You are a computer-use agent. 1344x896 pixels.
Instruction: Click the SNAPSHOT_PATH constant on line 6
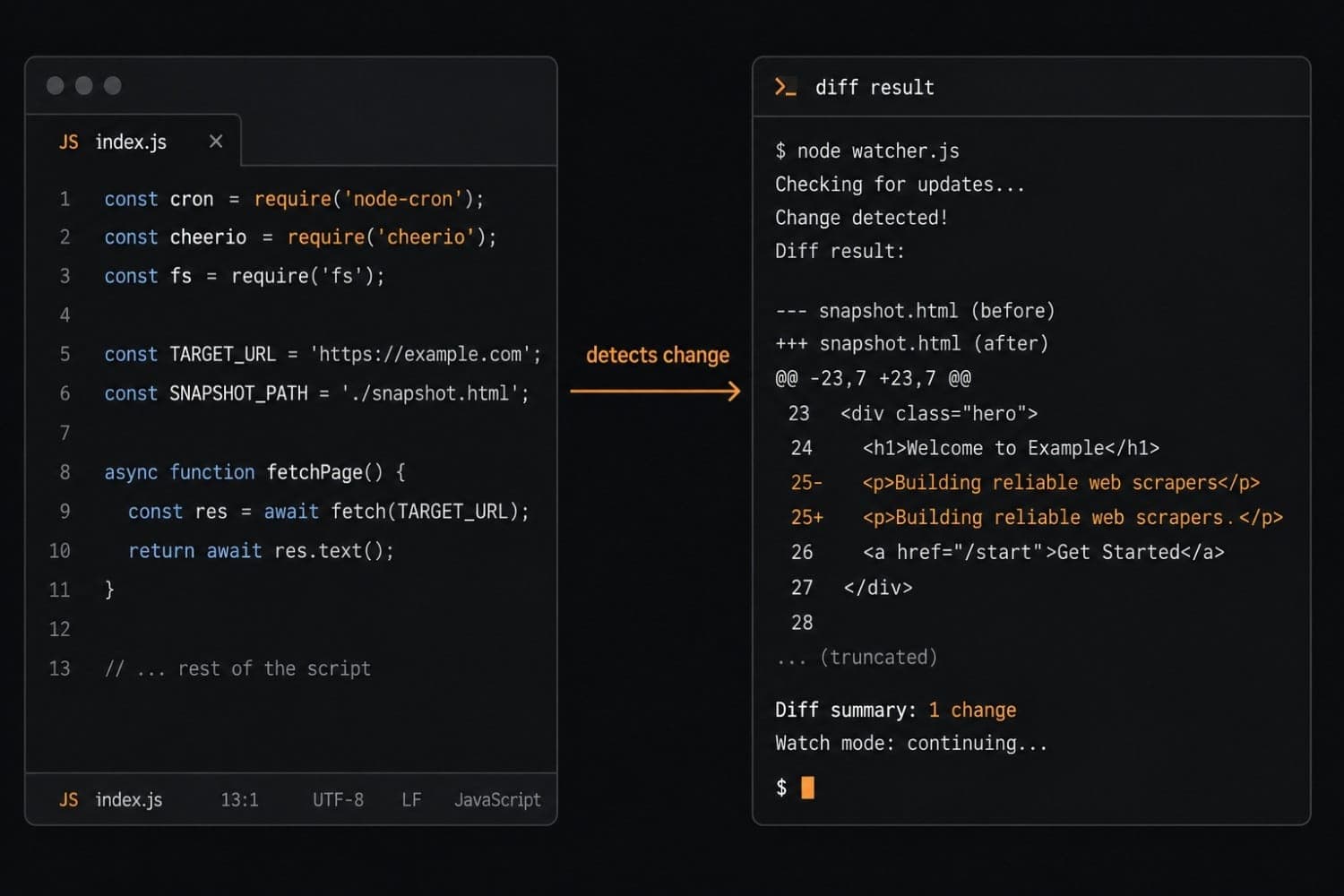click(x=238, y=393)
